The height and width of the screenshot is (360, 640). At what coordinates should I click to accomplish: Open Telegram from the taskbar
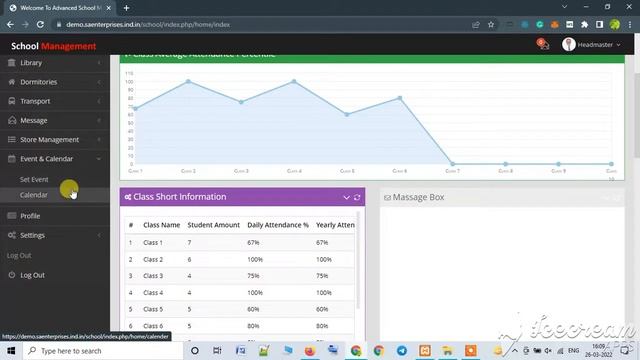pyautogui.click(x=402, y=351)
